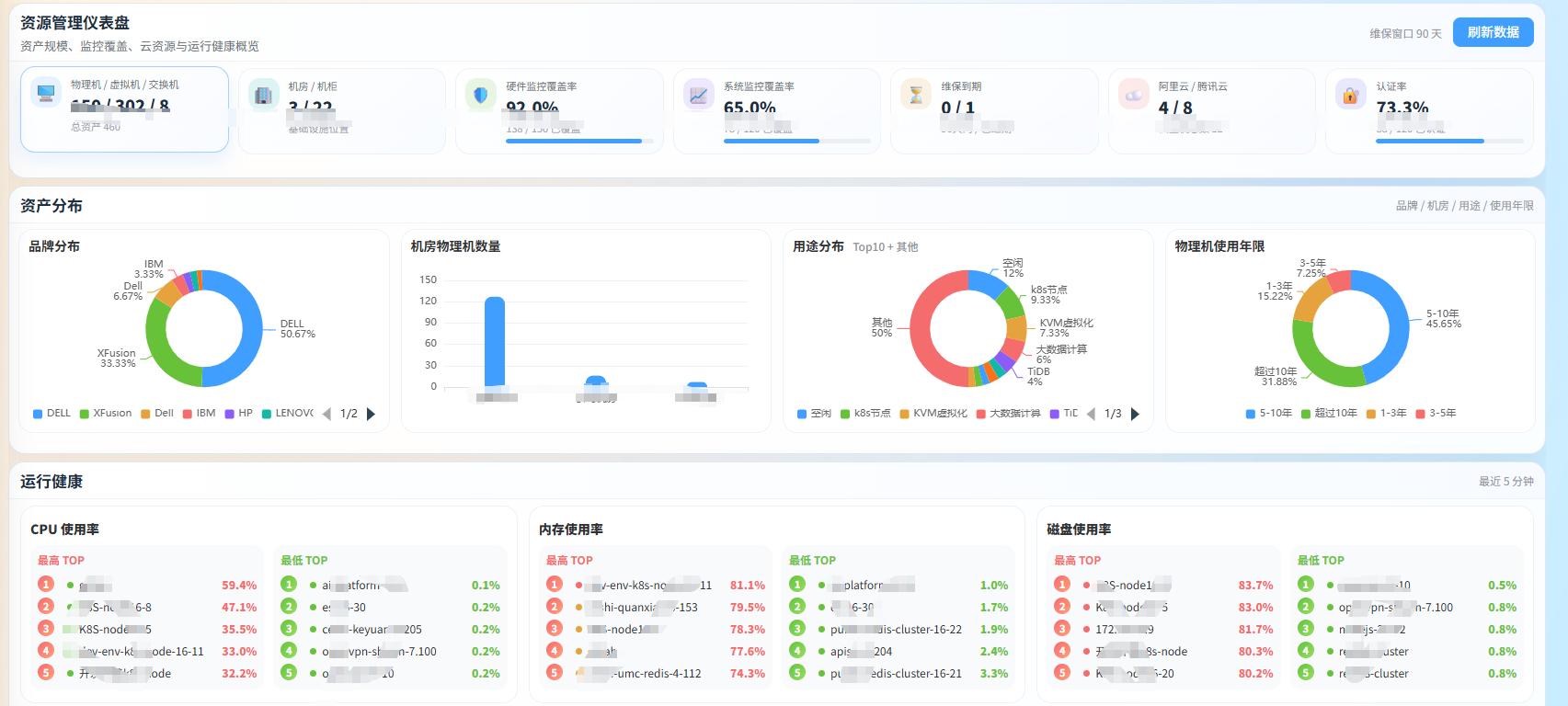
Task: Click the 0.5% disk usage value
Action: [x=1503, y=586]
